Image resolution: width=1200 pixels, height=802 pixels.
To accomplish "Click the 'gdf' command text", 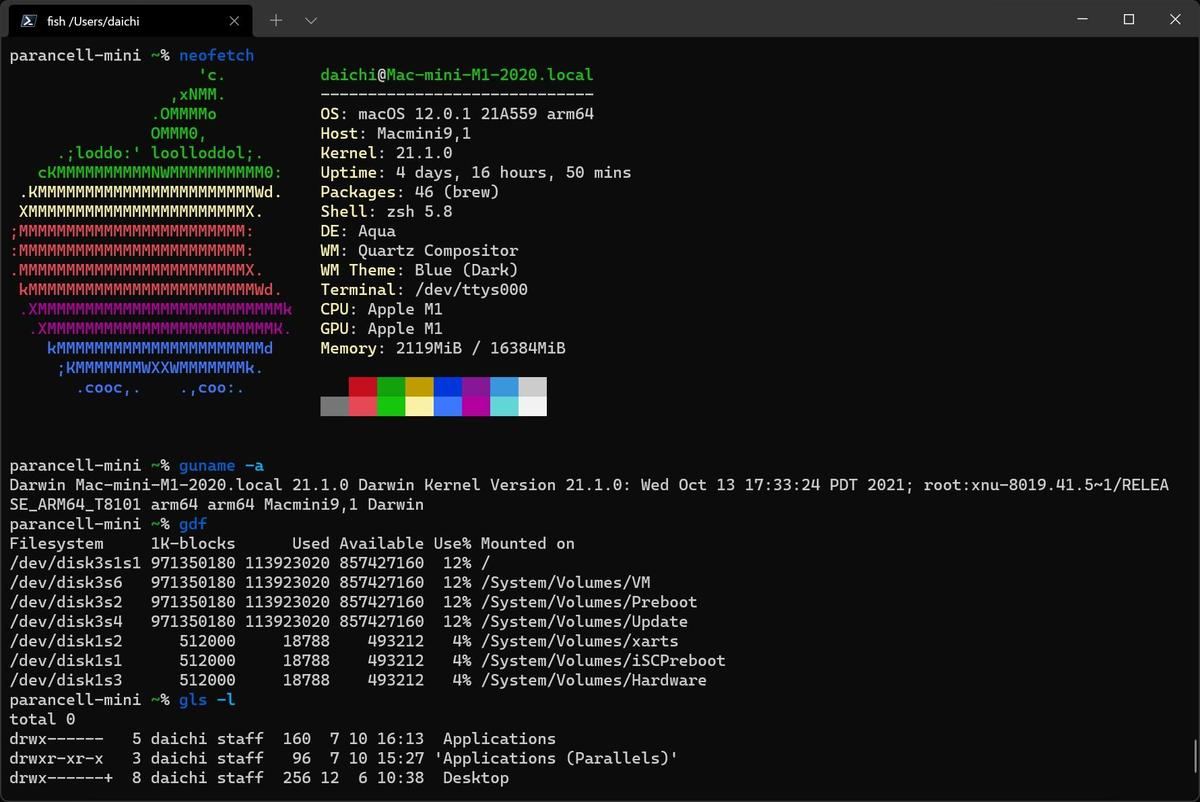I will click(193, 524).
